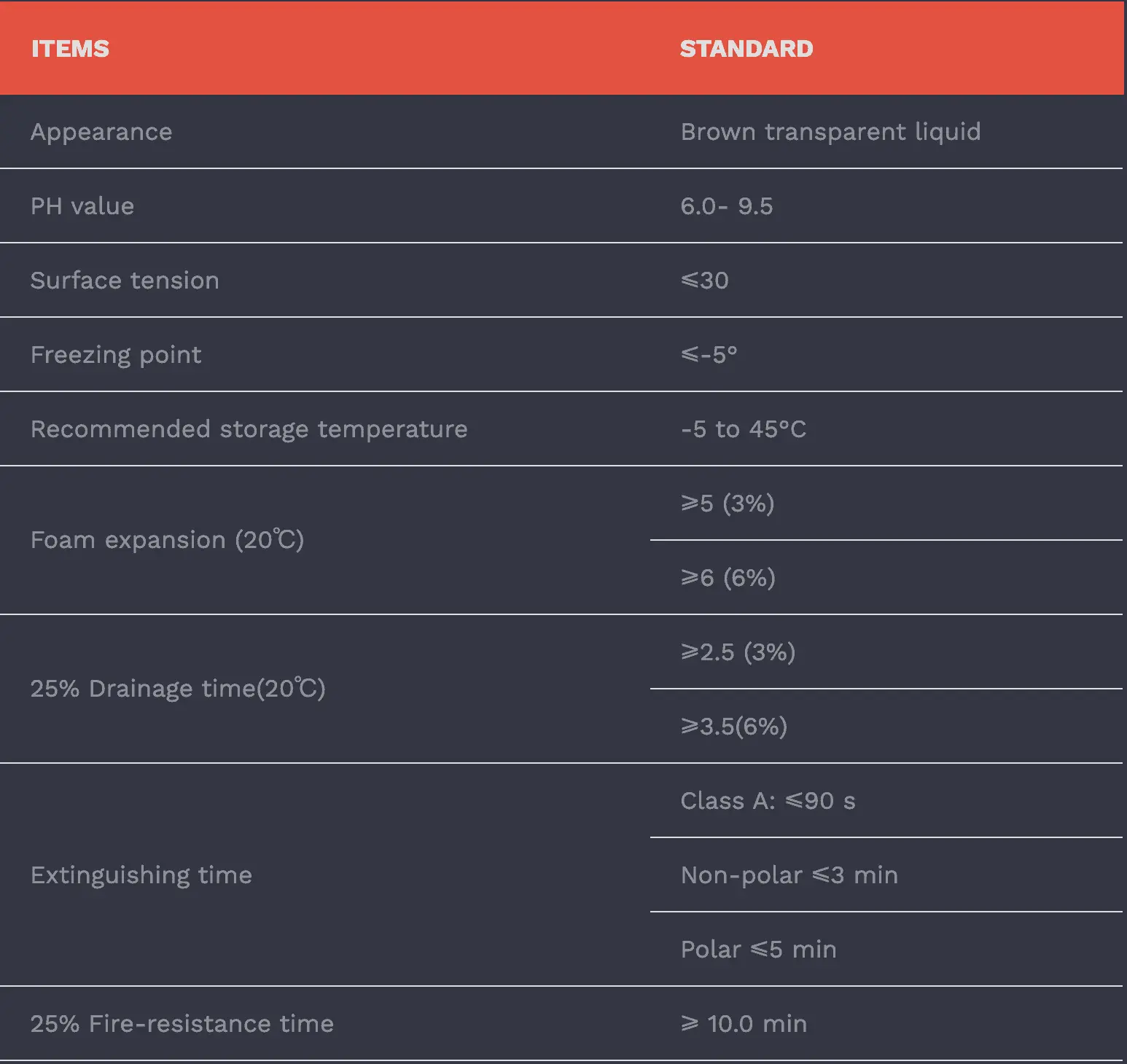Click the ITEMS column header

coord(70,49)
